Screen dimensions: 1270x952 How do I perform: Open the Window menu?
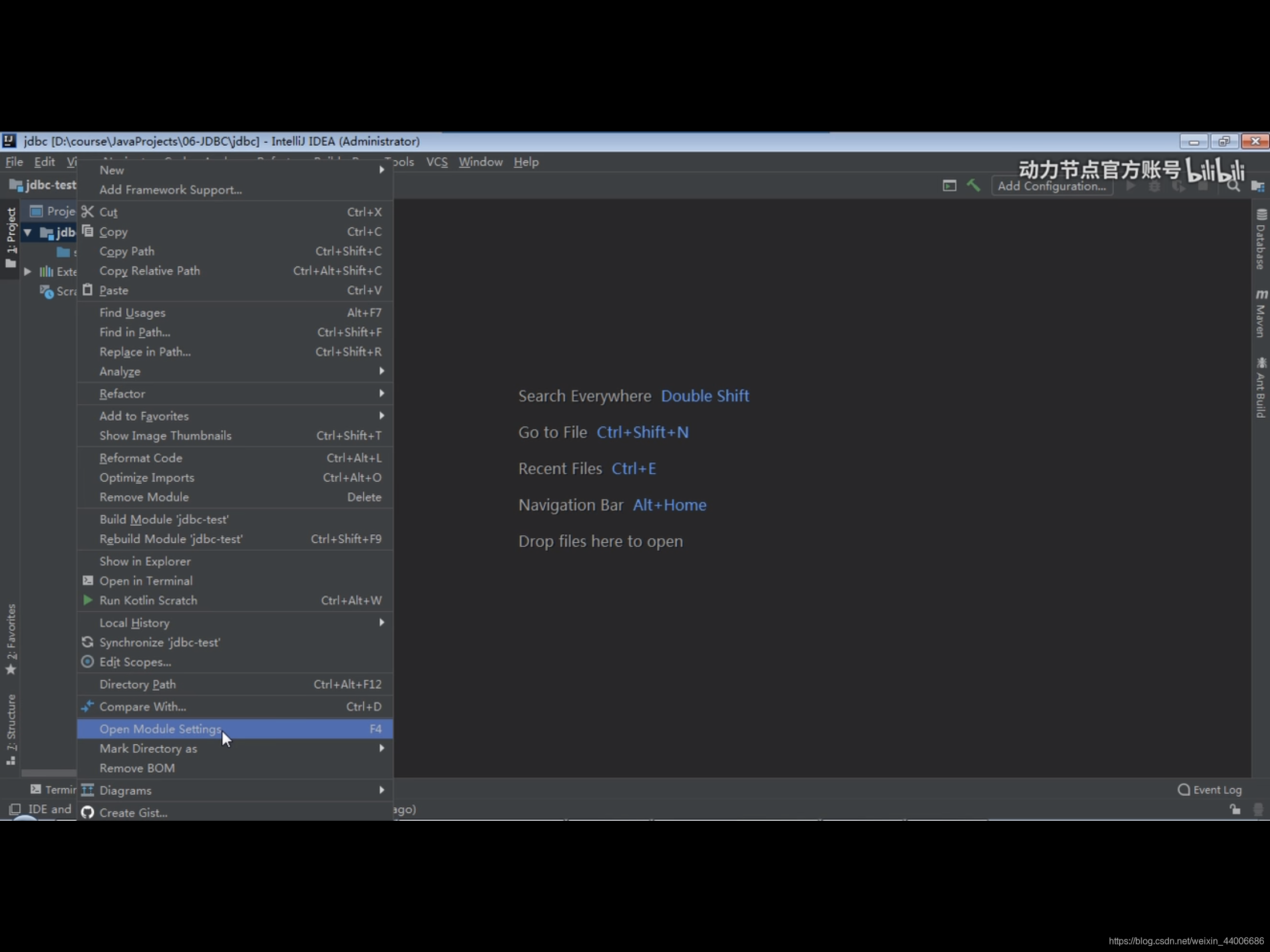[x=481, y=162]
